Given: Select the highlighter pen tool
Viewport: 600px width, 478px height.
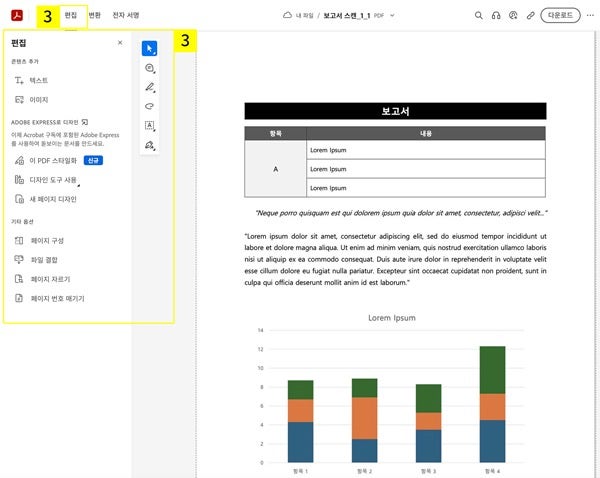Looking at the screenshot, I should tap(149, 87).
